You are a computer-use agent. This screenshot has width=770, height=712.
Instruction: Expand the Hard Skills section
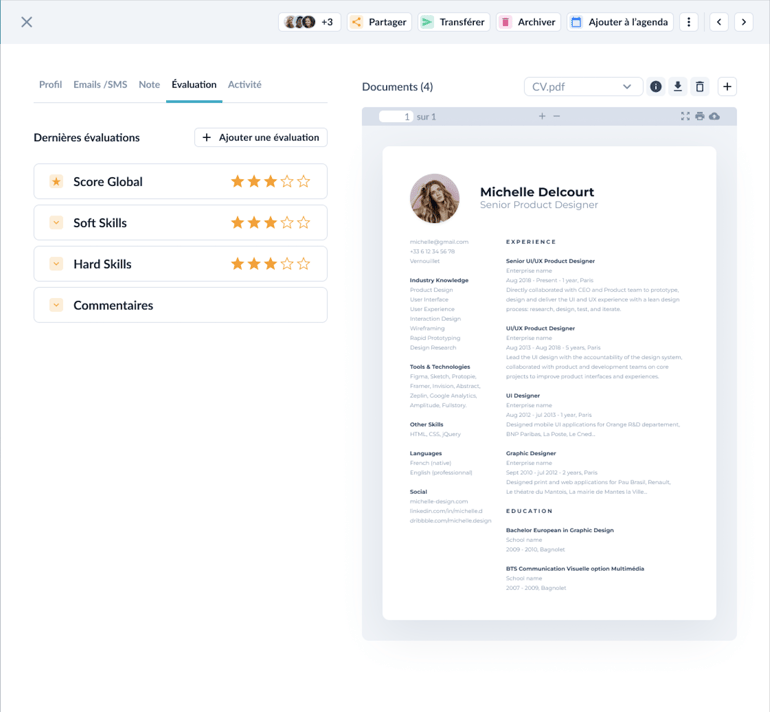[56, 264]
